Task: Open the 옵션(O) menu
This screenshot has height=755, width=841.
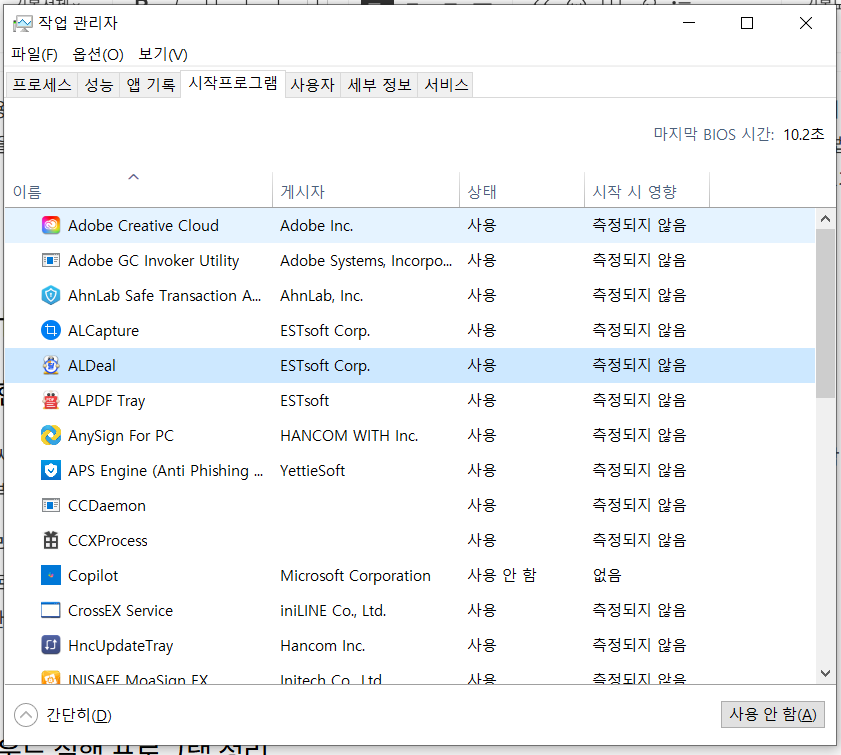Action: point(98,55)
